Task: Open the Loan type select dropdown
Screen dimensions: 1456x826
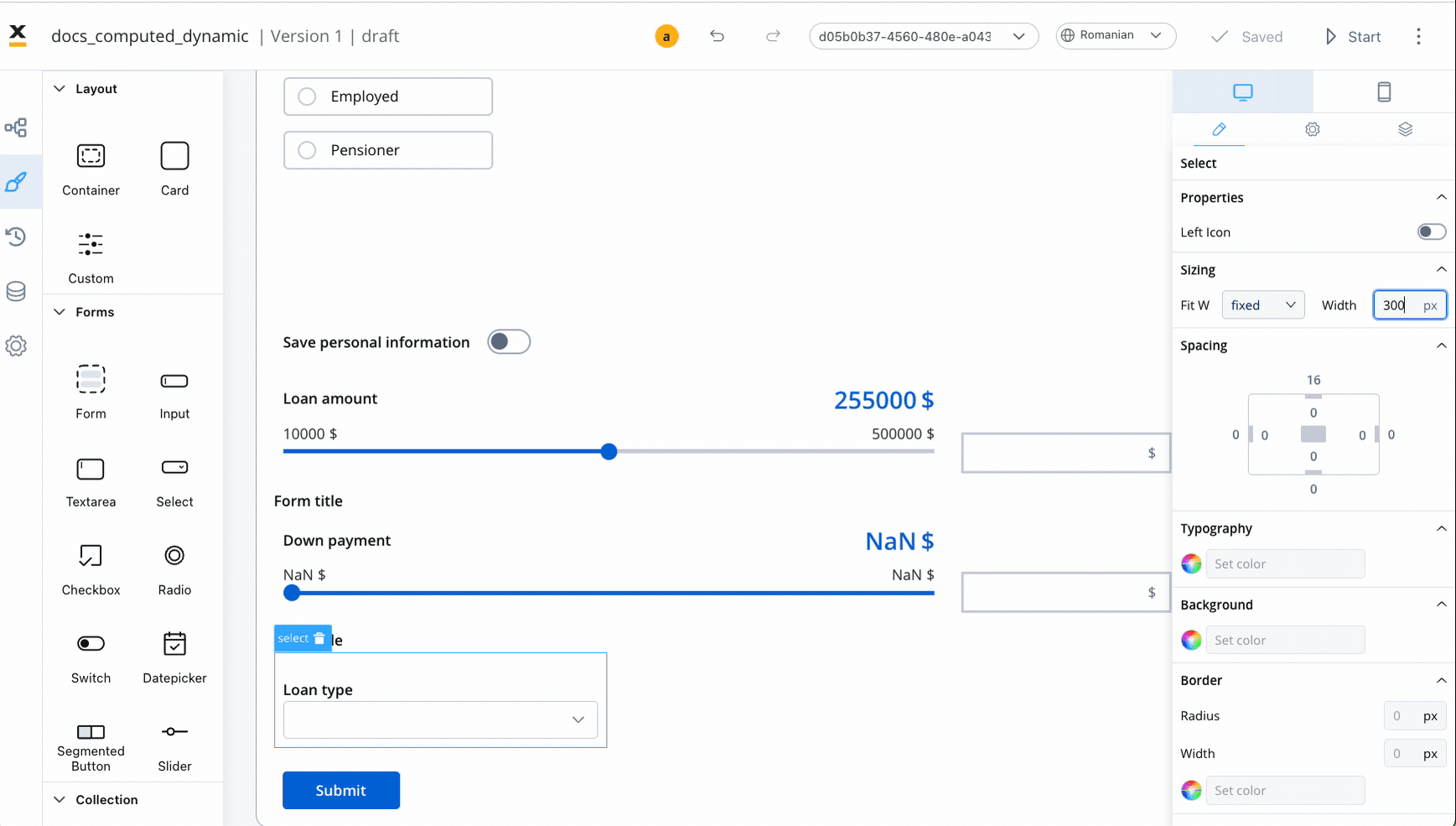Action: 440,720
